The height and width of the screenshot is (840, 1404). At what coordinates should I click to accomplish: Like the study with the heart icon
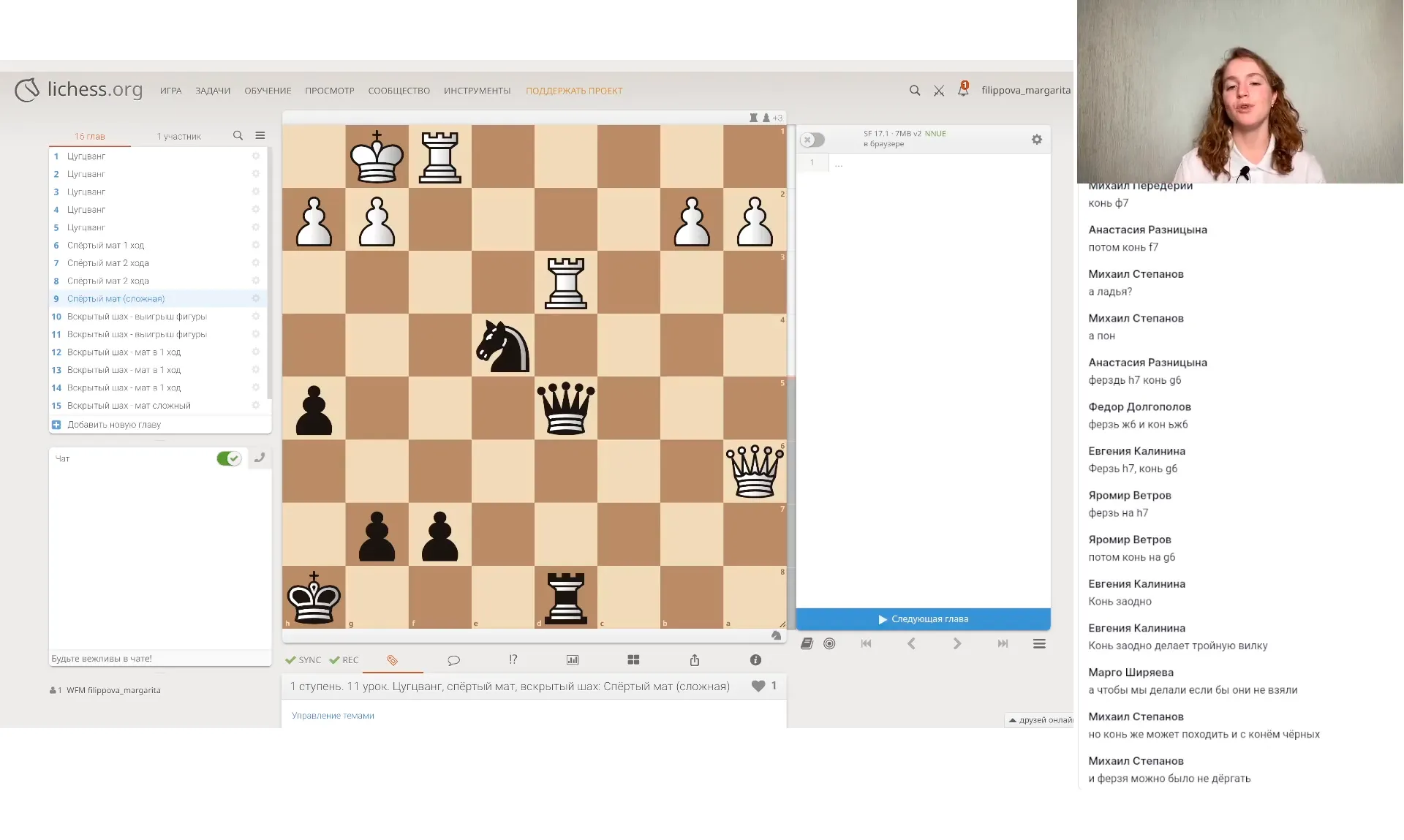(x=758, y=686)
